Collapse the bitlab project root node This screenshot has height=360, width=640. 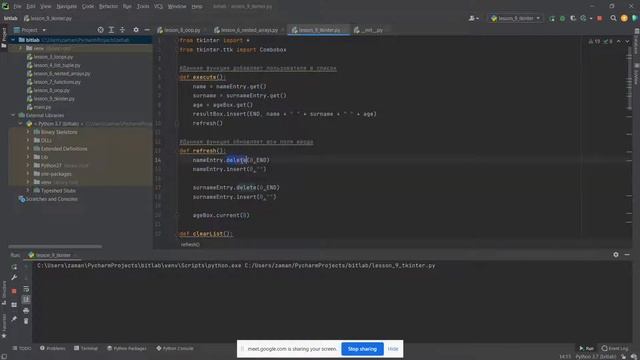[x=13, y=40]
